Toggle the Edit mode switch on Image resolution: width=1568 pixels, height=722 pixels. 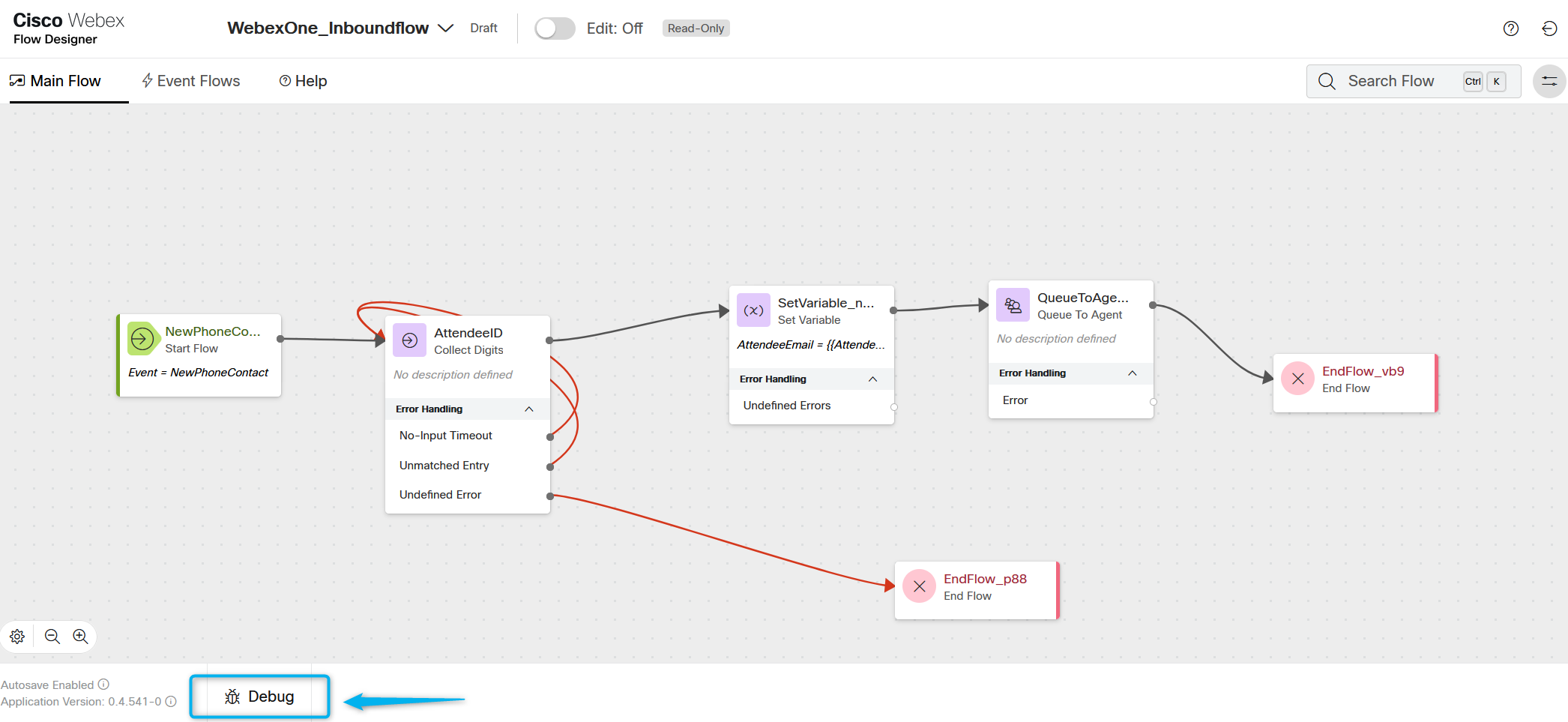click(555, 28)
